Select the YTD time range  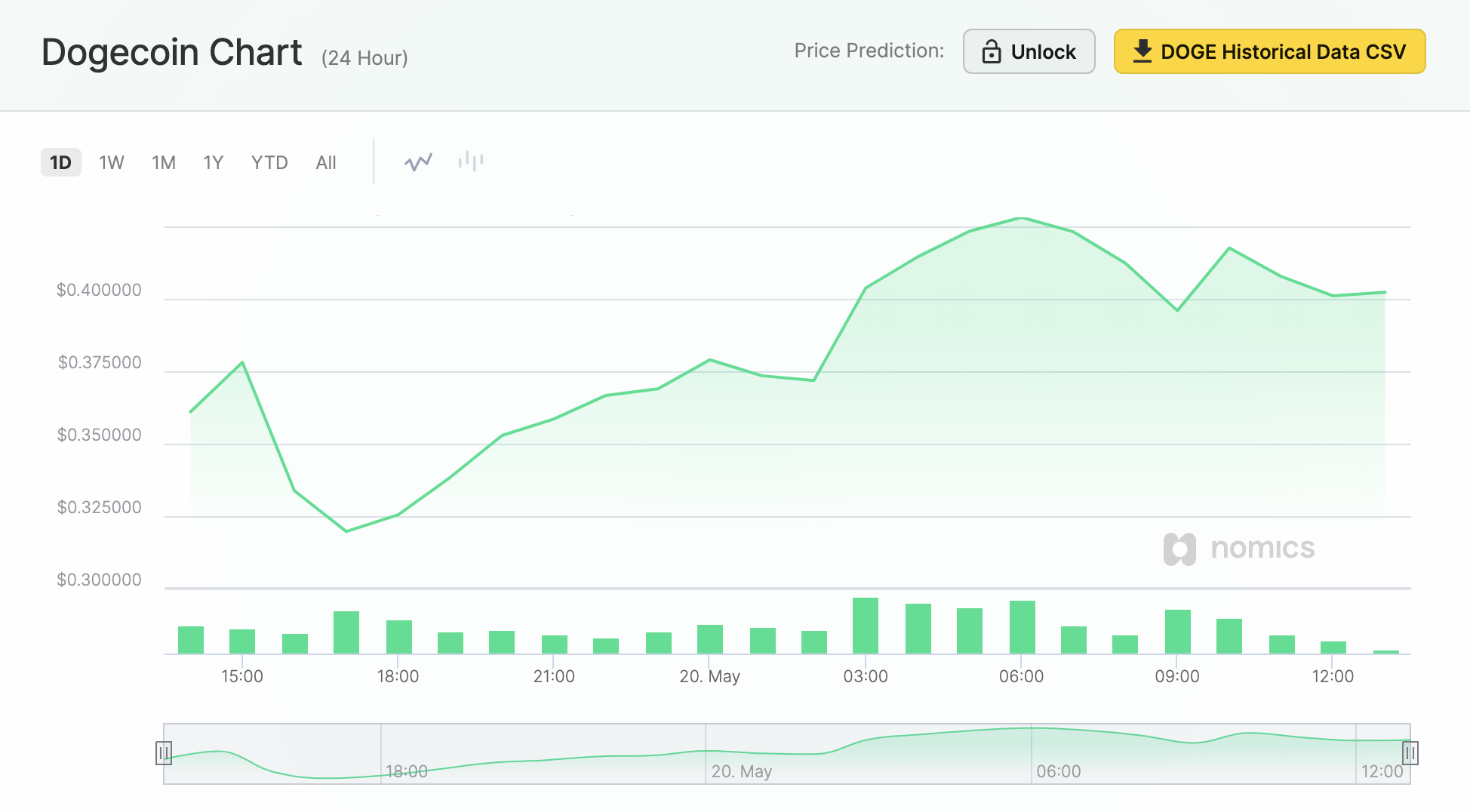[269, 162]
